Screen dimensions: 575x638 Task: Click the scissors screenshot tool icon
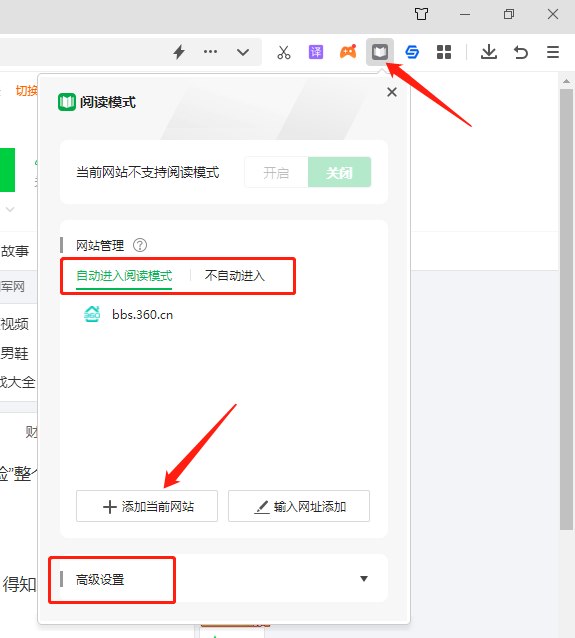pos(284,52)
